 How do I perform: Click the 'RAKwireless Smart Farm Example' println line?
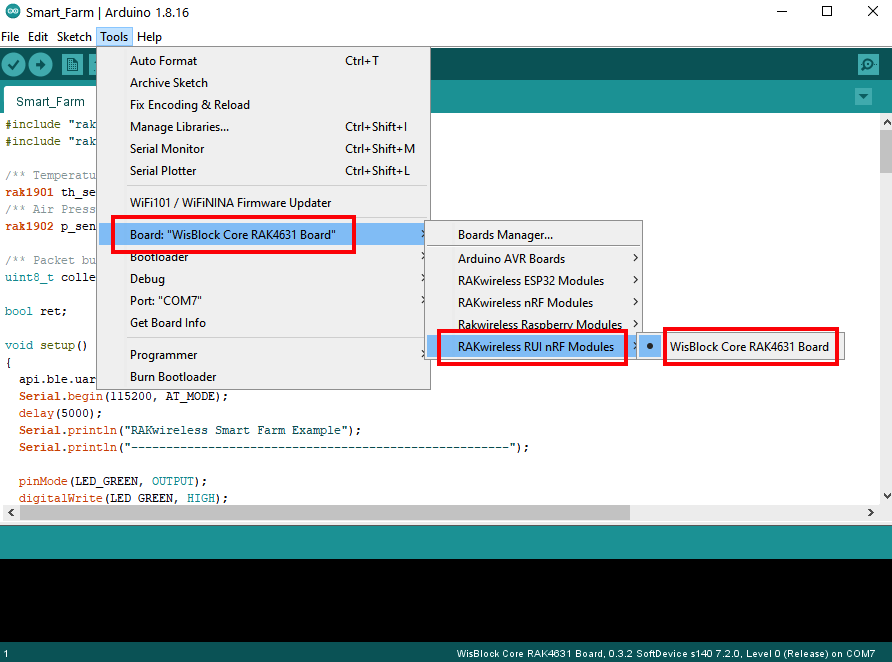pos(189,430)
